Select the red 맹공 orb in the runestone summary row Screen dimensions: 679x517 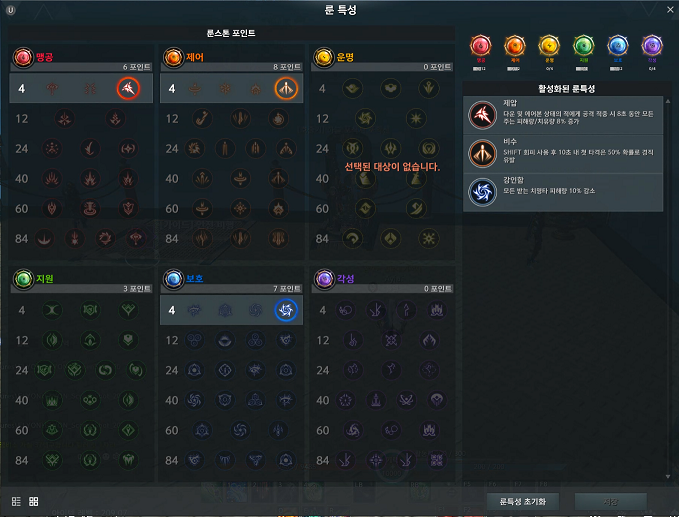[480, 46]
